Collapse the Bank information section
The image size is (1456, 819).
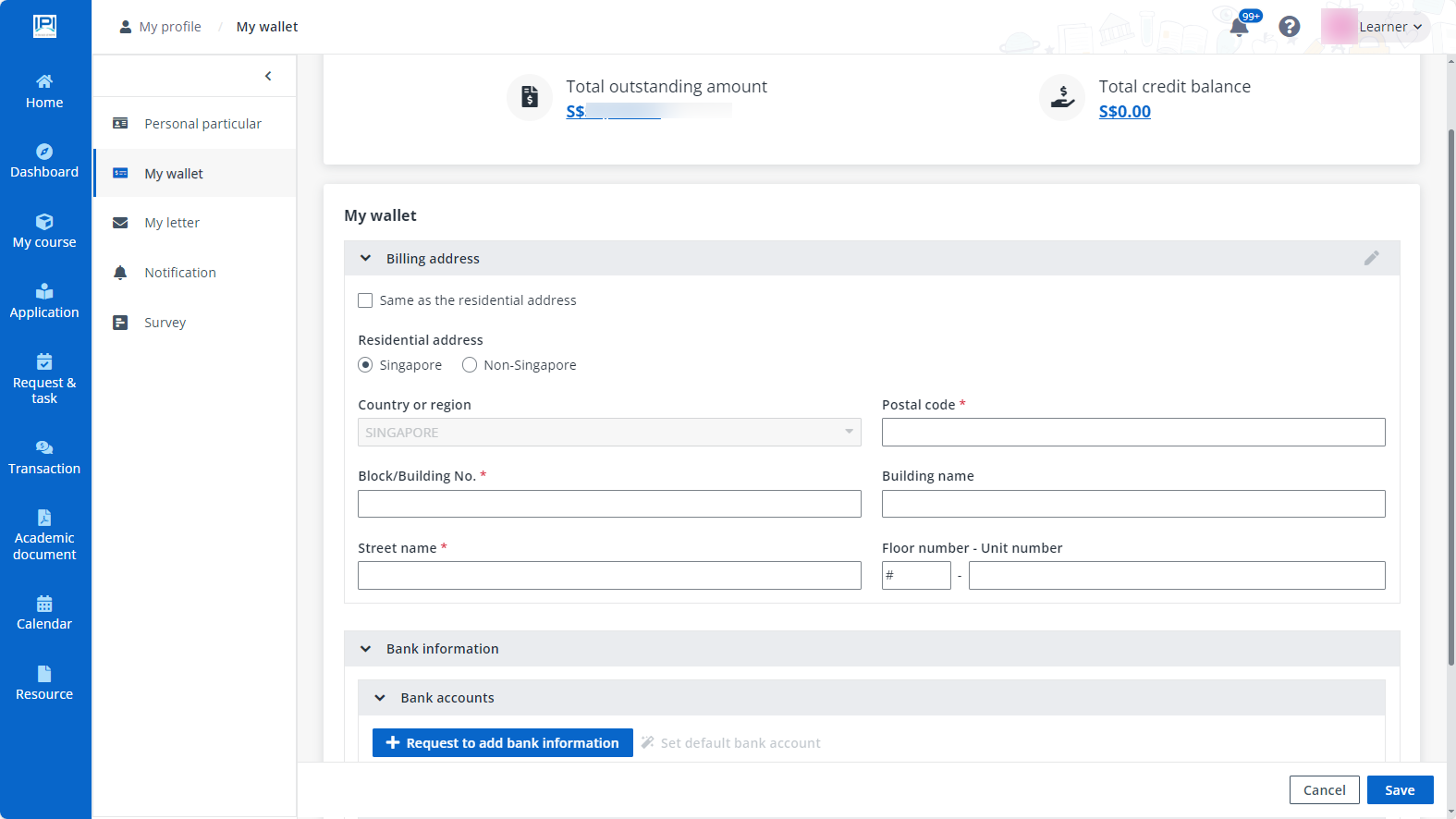(x=366, y=649)
